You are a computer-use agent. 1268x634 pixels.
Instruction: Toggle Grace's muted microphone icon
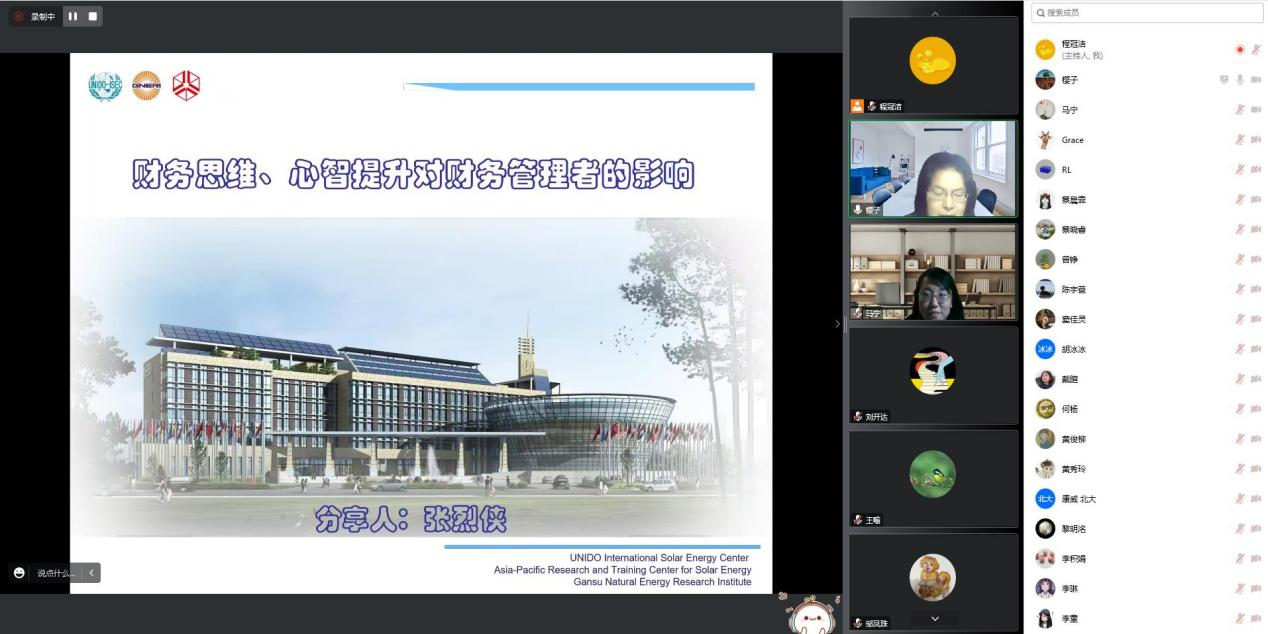[x=1240, y=140]
